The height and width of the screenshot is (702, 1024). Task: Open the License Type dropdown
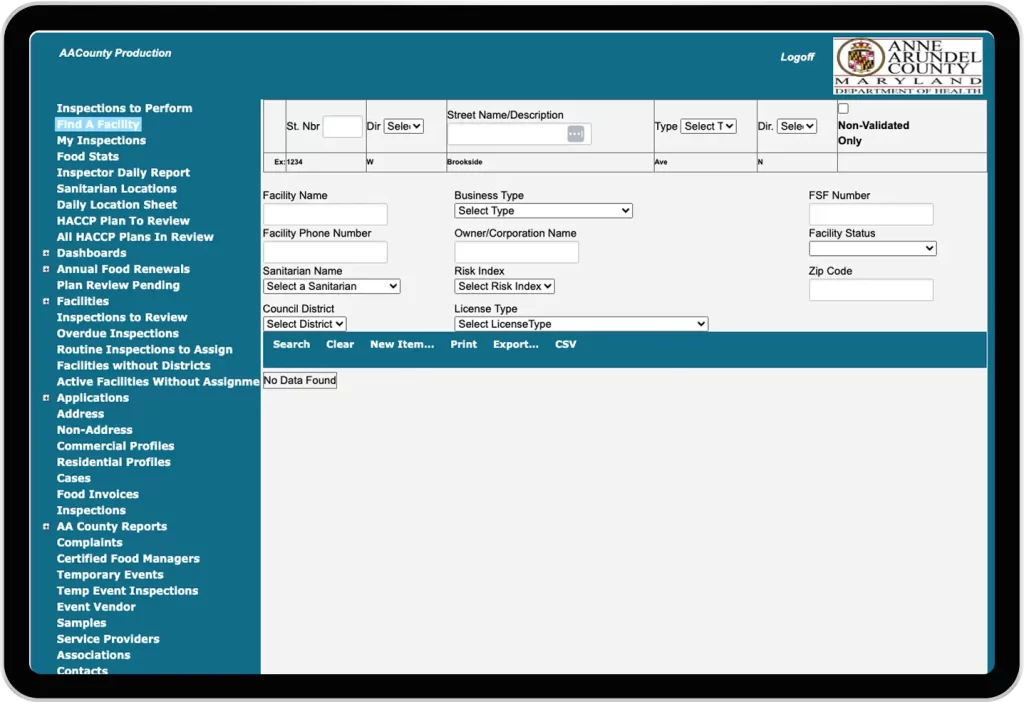coord(581,324)
